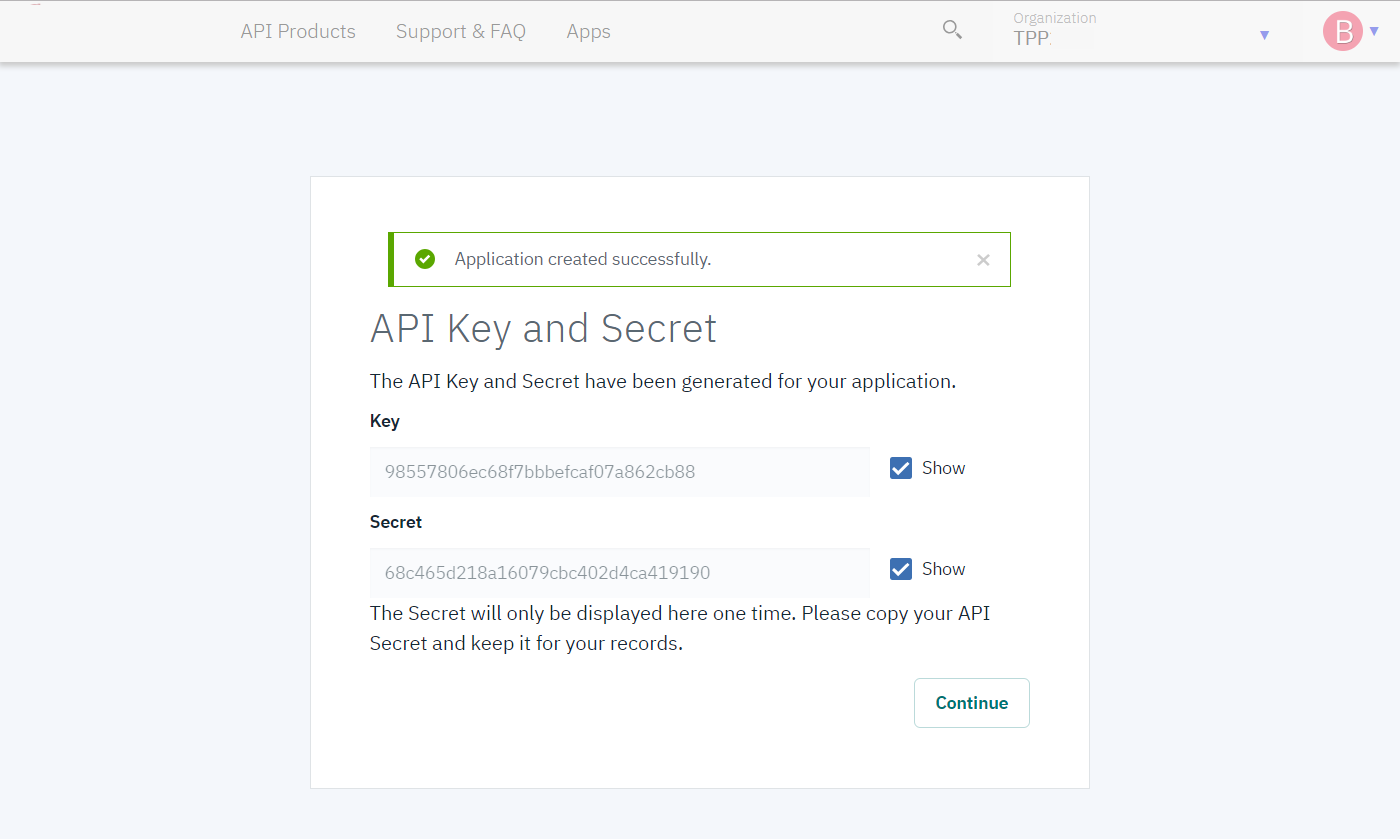Open the organization selector arrow
Viewport: 1400px width, 839px height.
coord(1263,33)
